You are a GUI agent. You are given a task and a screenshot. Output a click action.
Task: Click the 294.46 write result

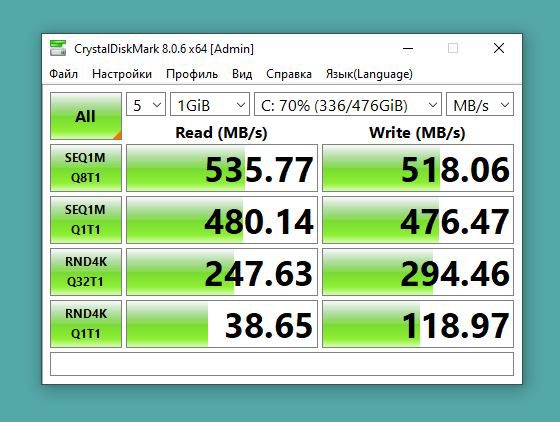click(x=418, y=272)
